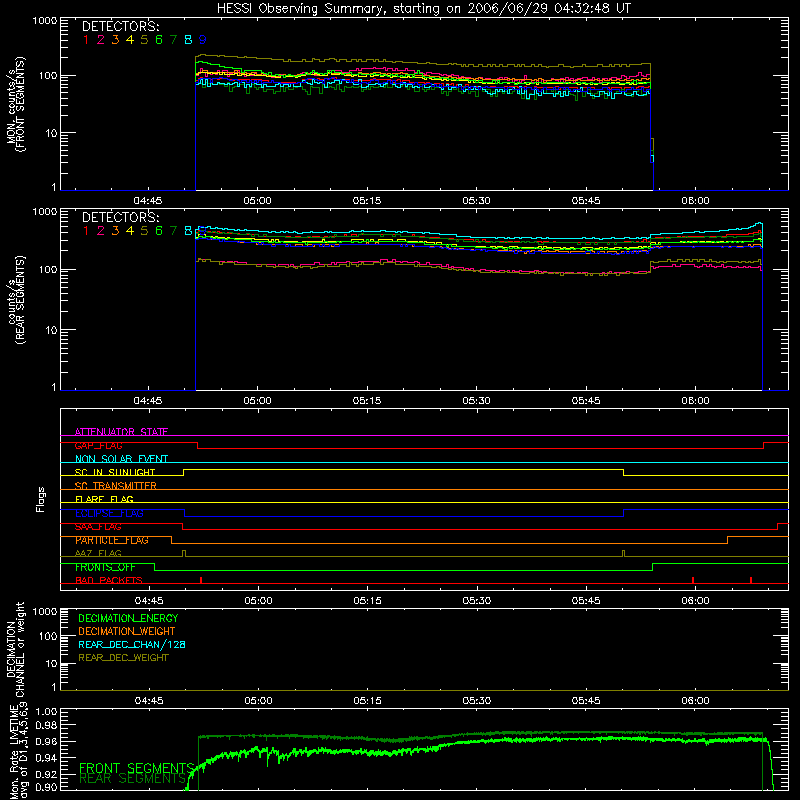Click the '06:00' time label under the rear segments plot
Viewport: 800px width, 800px height.
(695, 401)
